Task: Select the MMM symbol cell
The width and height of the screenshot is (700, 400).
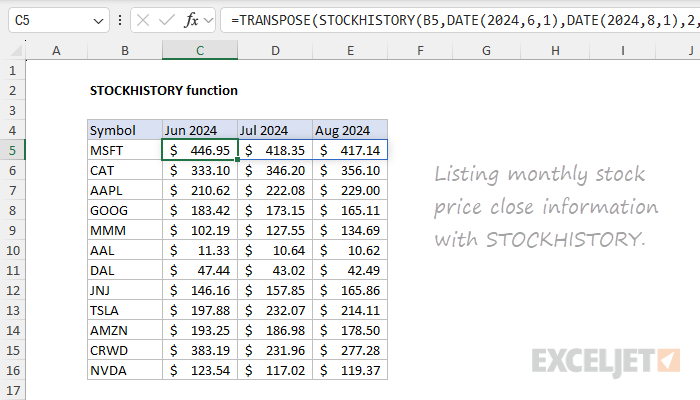Action: pyautogui.click(x=125, y=230)
